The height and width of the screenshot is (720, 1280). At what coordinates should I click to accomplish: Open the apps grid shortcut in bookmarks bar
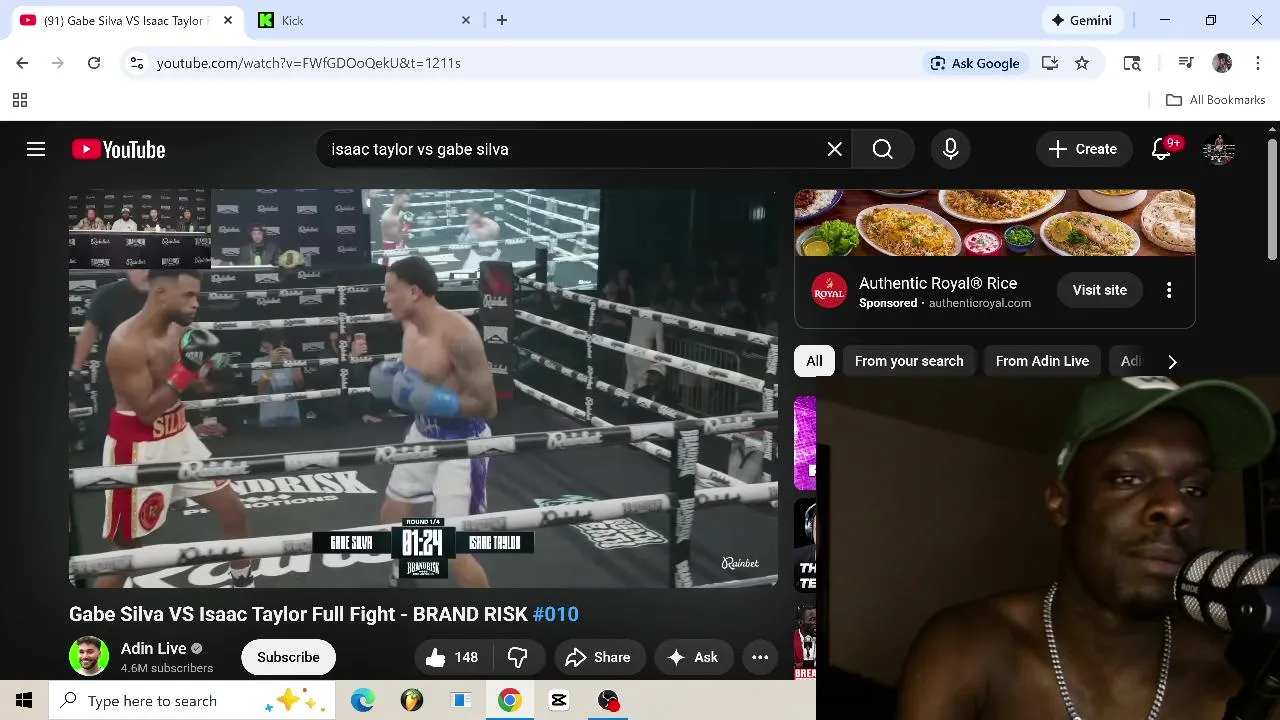[19, 100]
